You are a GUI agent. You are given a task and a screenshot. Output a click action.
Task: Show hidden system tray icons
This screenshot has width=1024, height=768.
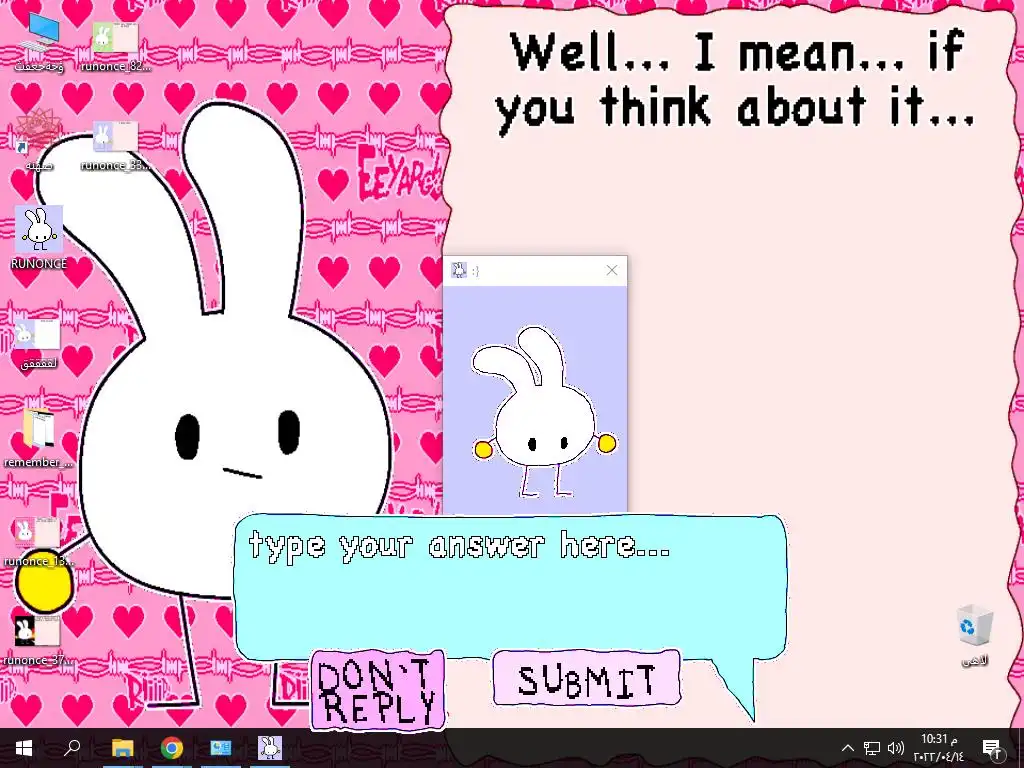click(847, 748)
